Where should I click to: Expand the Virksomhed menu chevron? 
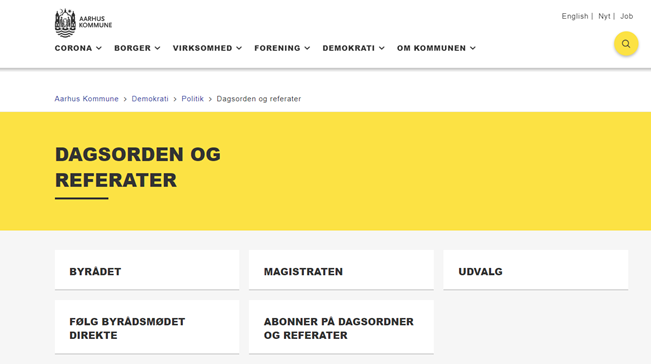[239, 48]
